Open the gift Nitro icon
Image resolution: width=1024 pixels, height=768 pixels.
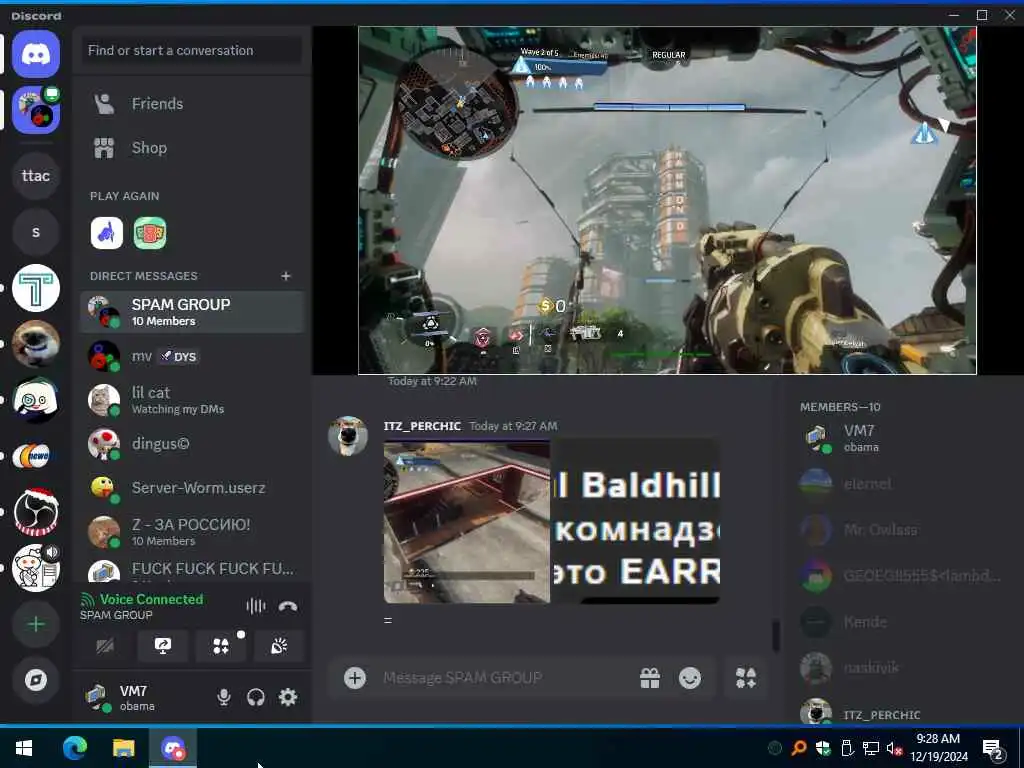pos(650,678)
